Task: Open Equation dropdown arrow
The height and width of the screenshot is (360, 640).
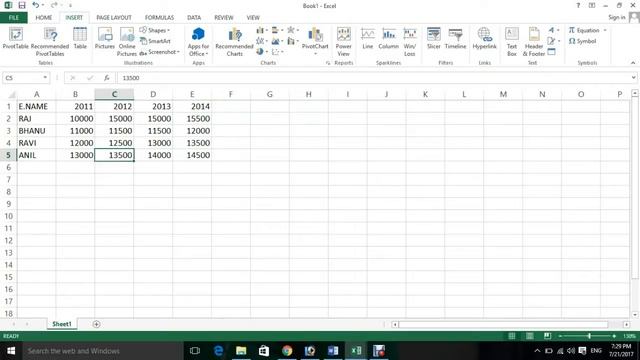Action: [x=605, y=30]
